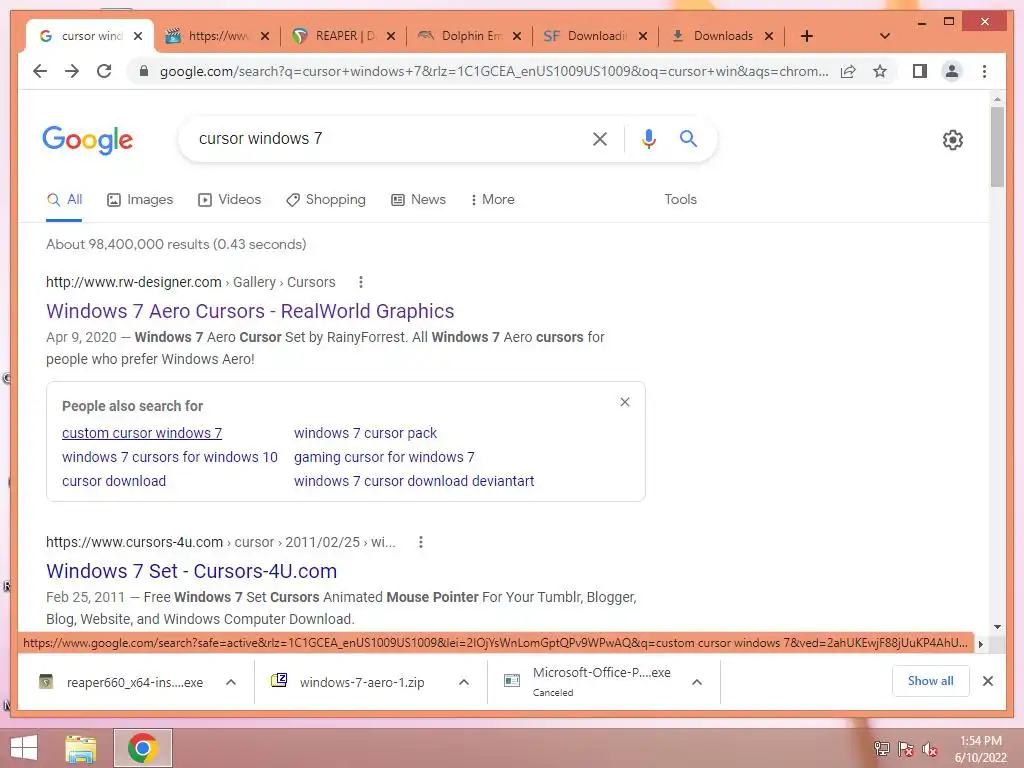Viewport: 1024px width, 768px height.
Task: Select the All results filter
Action: click(x=64, y=199)
